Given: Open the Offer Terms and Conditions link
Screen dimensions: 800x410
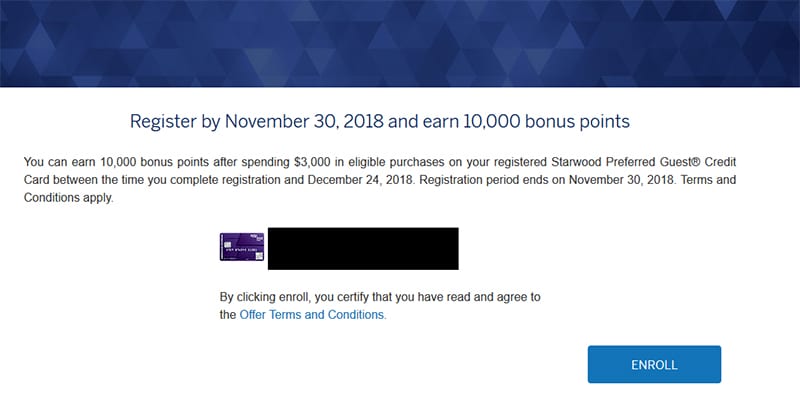Looking at the screenshot, I should click(313, 315).
